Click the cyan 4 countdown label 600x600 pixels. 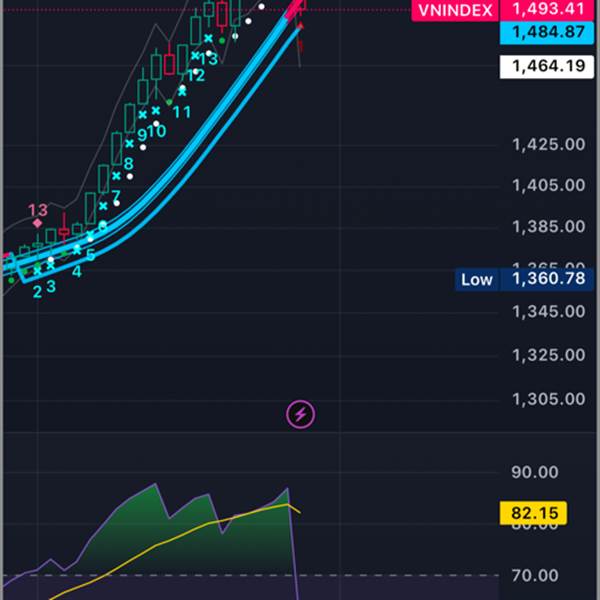(77, 272)
